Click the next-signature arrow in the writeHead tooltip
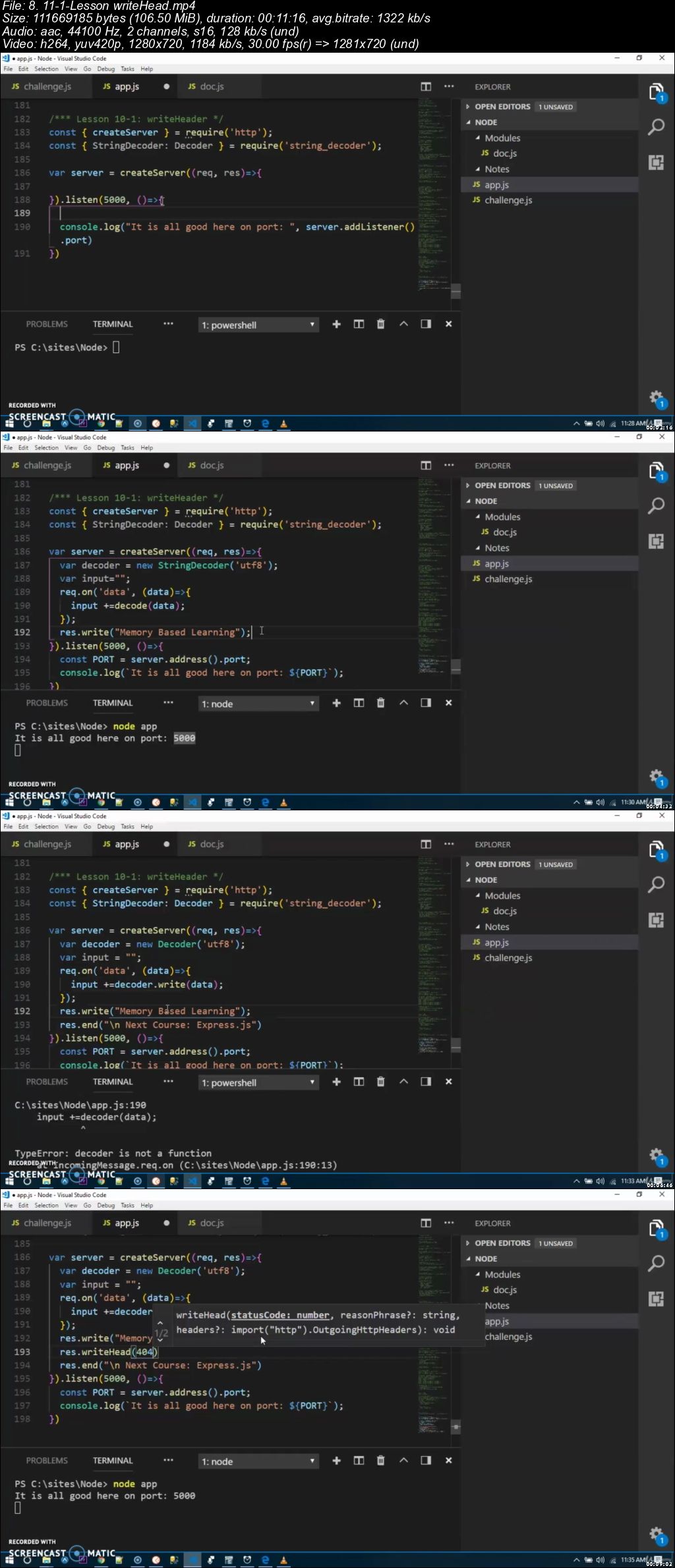Screen dimensions: 675x1568 160,1339
